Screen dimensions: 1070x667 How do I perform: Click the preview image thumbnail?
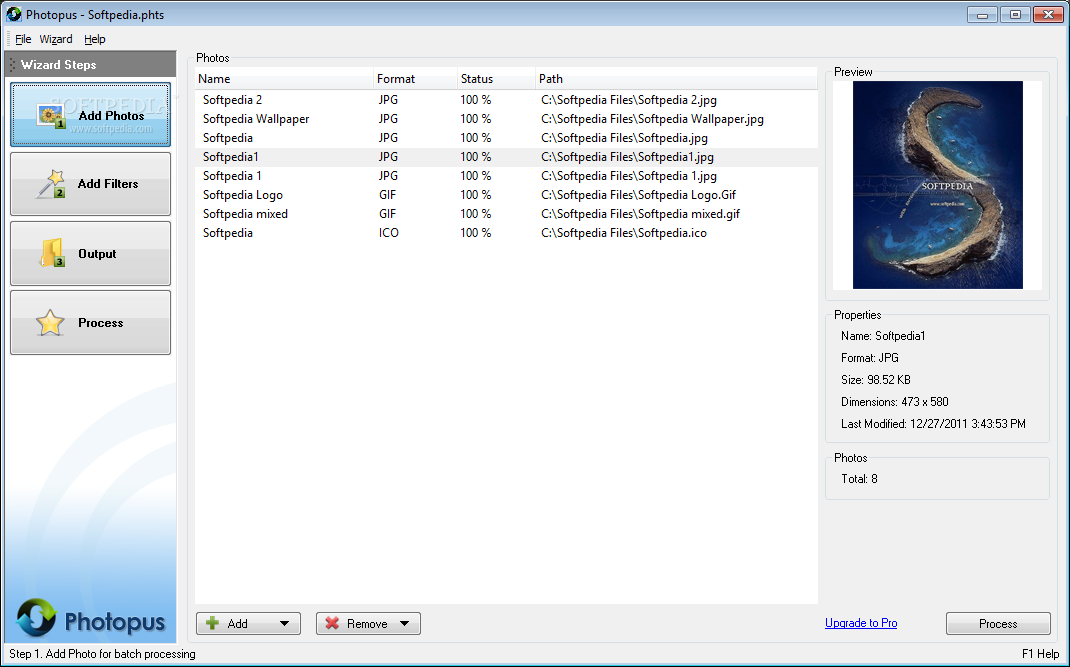tap(938, 185)
